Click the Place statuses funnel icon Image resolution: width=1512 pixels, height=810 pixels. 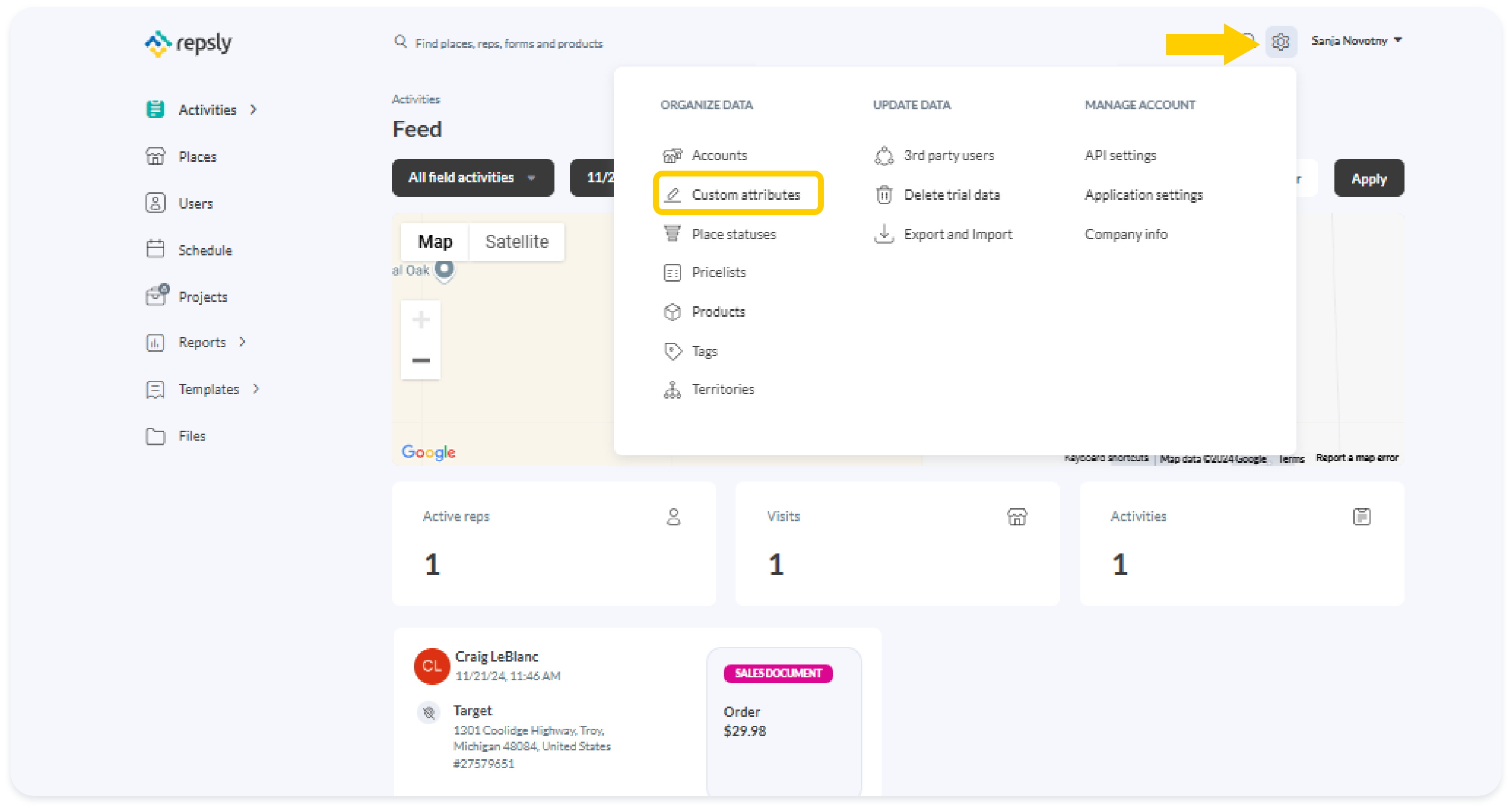[672, 234]
